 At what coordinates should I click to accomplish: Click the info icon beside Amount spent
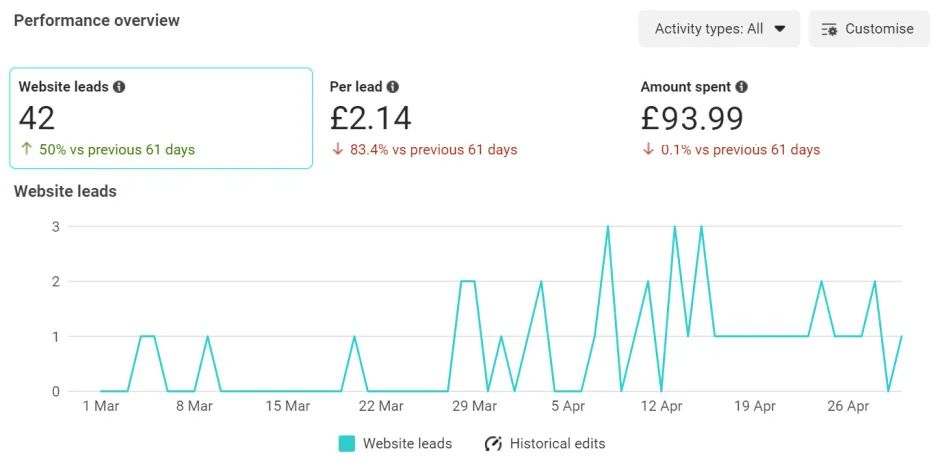[741, 87]
